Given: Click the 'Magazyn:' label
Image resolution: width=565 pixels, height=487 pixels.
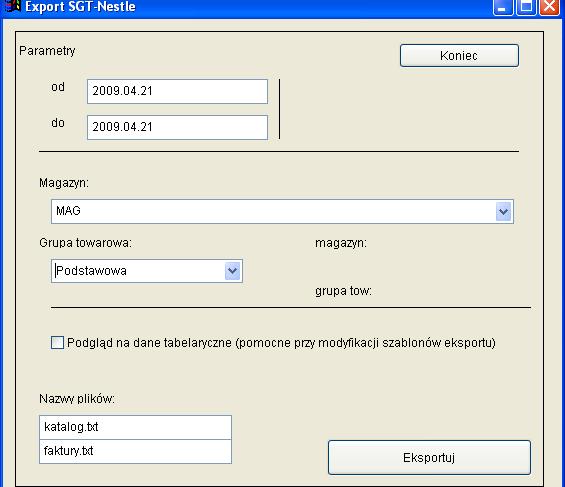Looking at the screenshot, I should [64, 183].
